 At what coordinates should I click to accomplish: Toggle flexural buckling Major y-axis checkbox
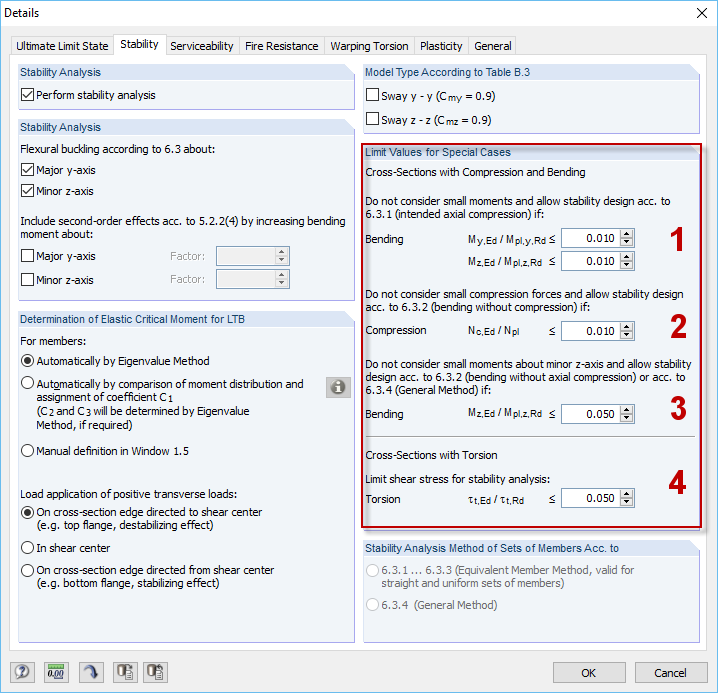pos(27,170)
